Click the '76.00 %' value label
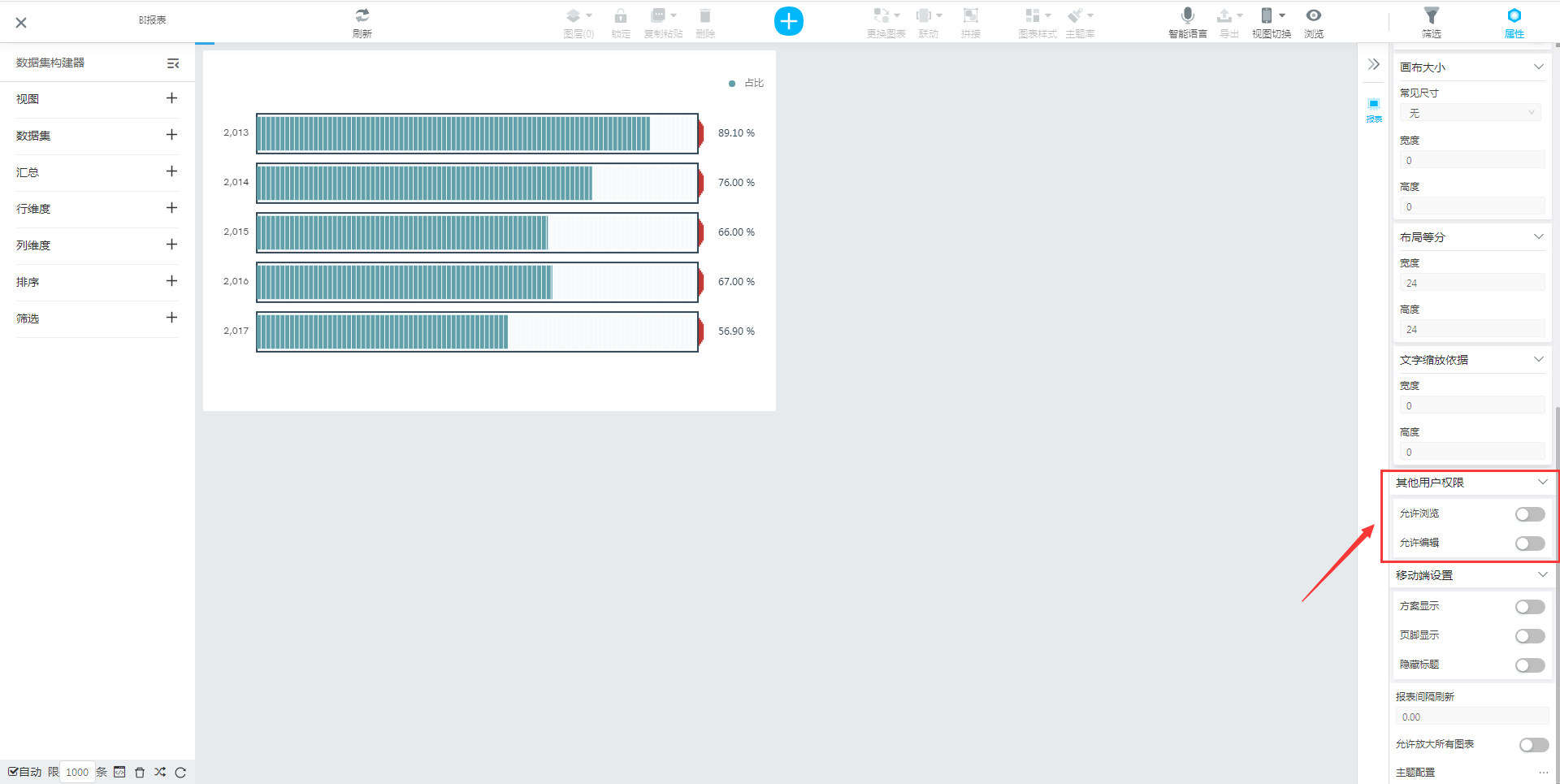 (x=736, y=183)
